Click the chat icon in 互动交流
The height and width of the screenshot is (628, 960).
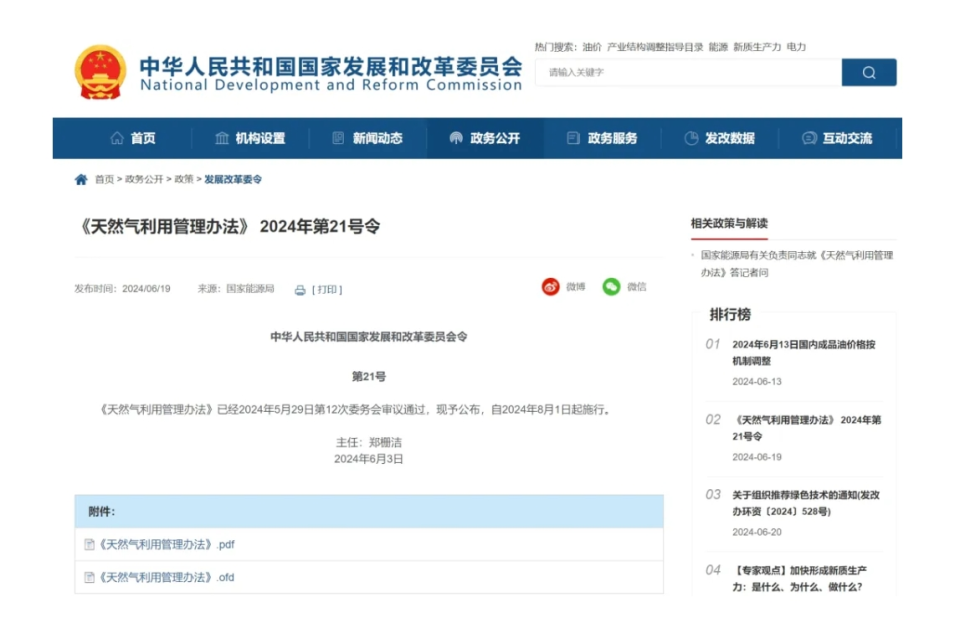809,138
